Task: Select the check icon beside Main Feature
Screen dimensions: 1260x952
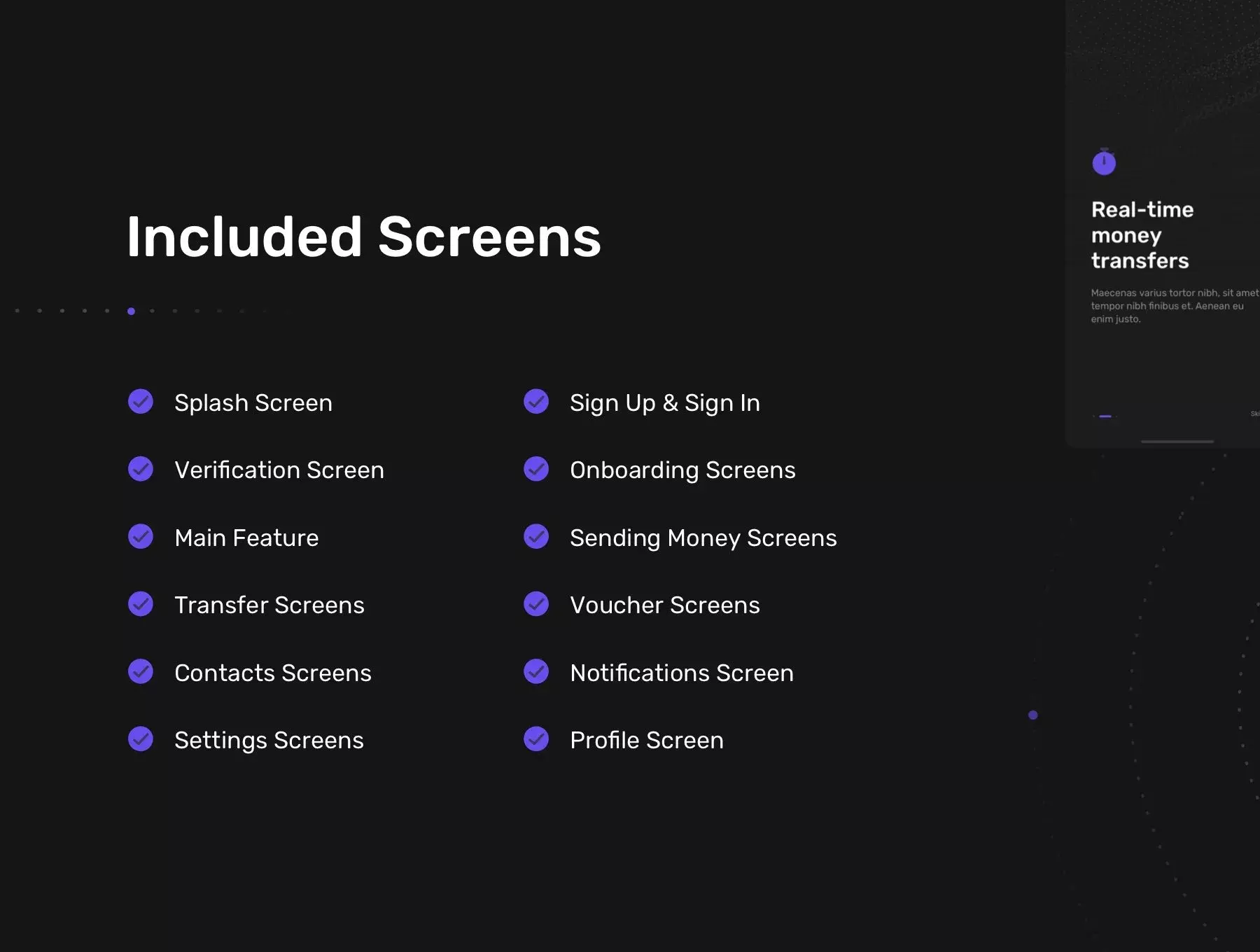Action: click(x=141, y=536)
